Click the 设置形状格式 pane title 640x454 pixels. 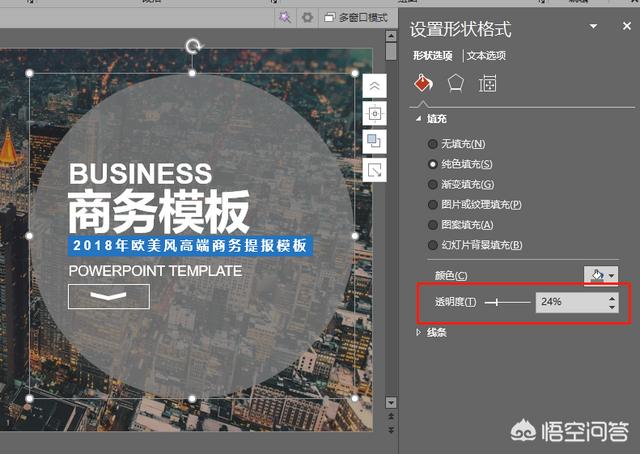[x=460, y=30]
